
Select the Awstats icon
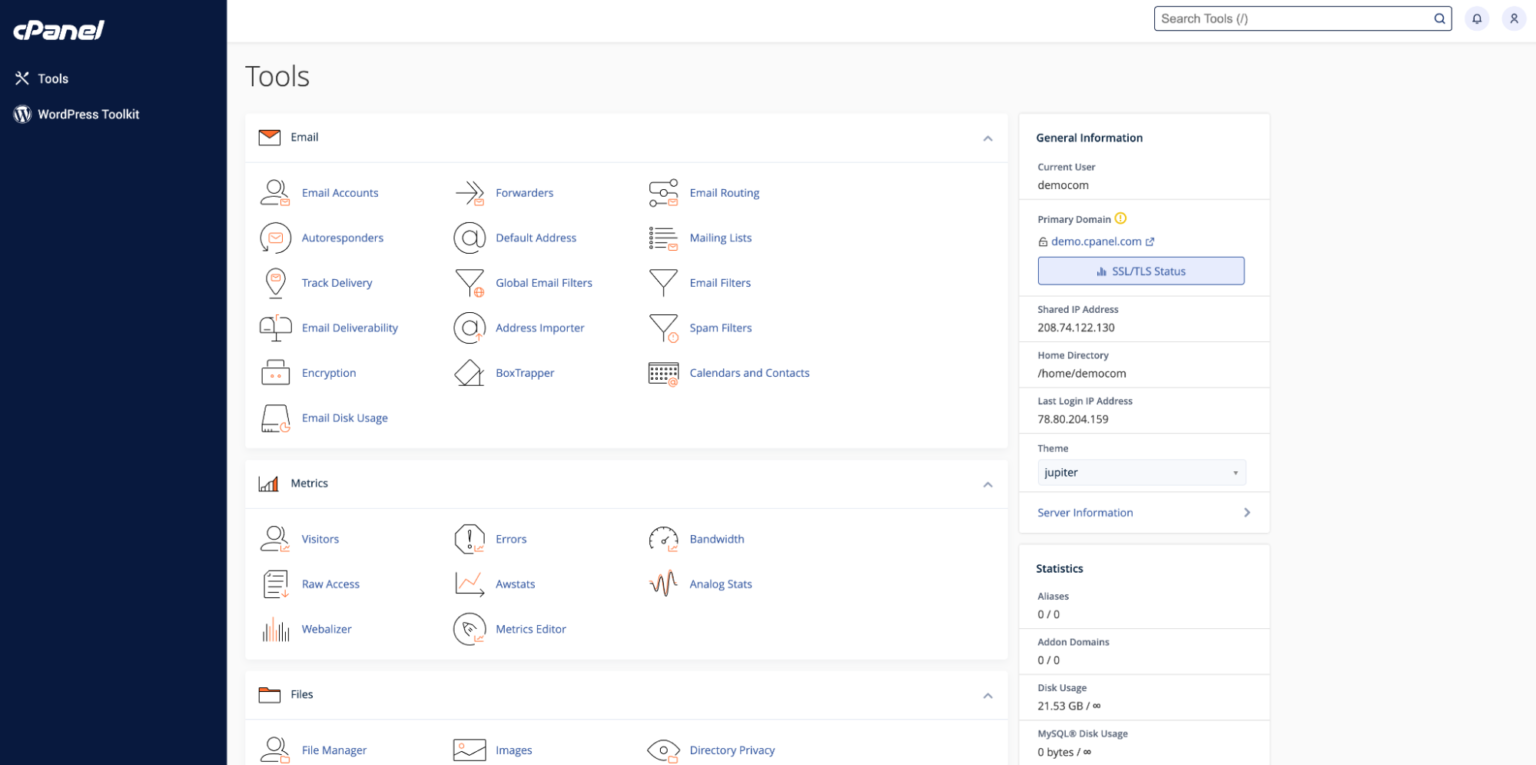[x=469, y=583]
